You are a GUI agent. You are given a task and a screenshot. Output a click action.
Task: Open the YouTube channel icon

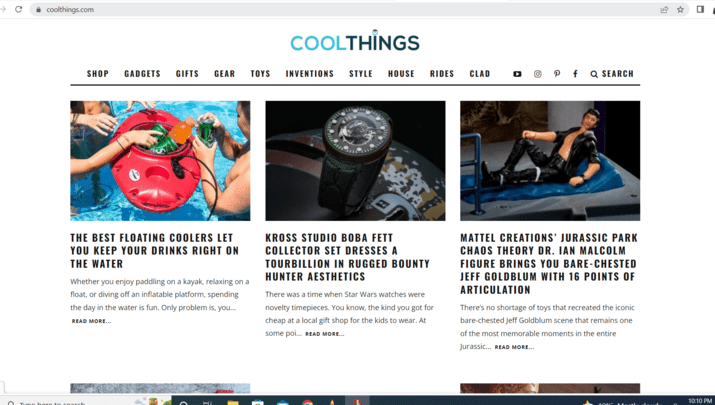click(517, 74)
